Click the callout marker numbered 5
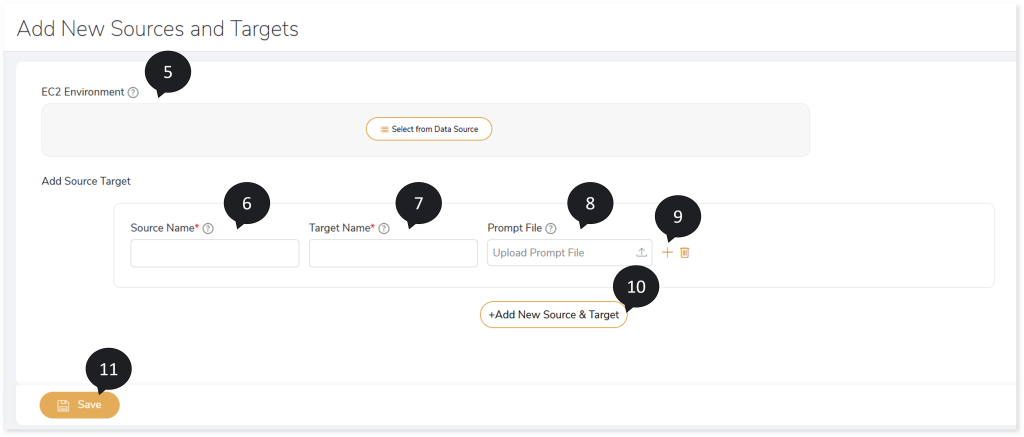 pos(168,73)
